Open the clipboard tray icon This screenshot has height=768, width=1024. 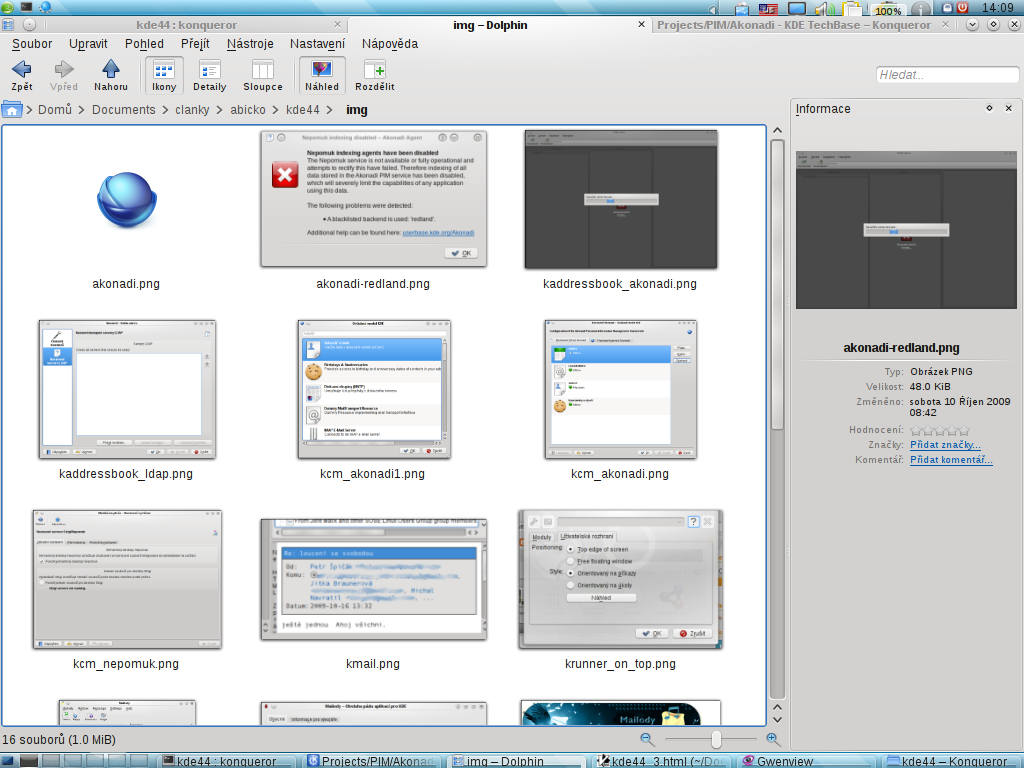[852, 9]
